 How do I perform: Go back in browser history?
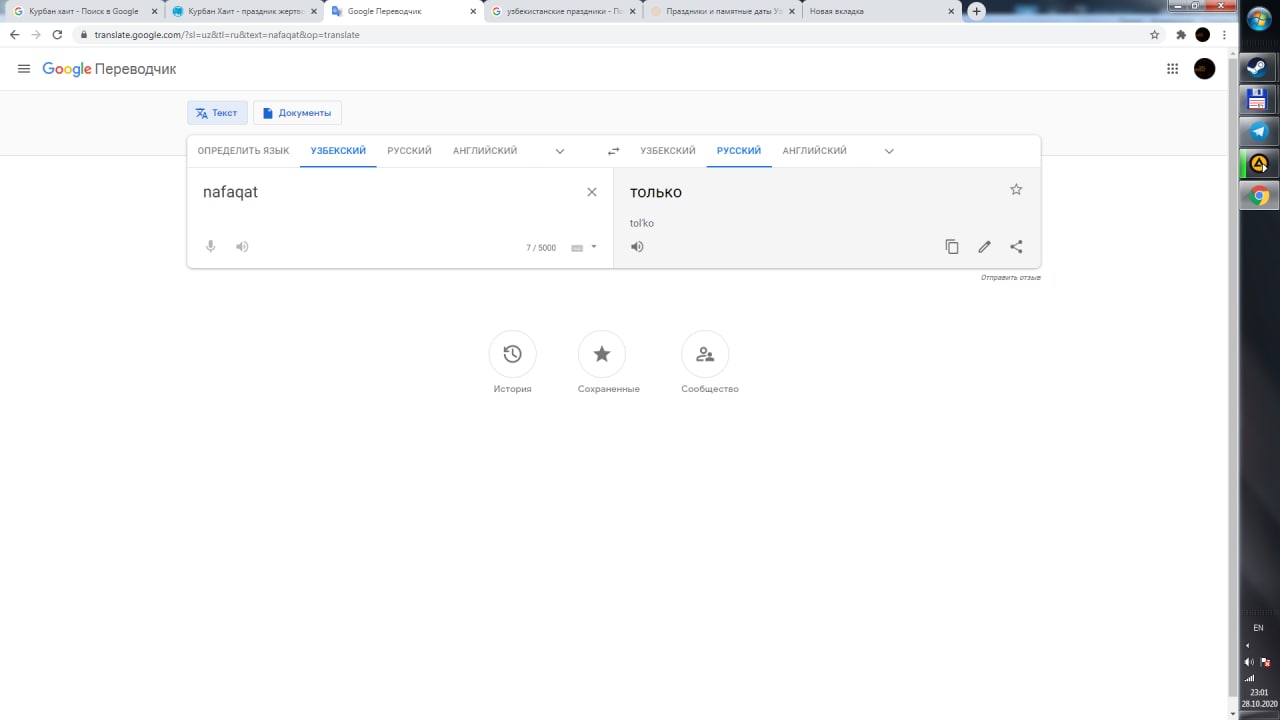click(x=14, y=34)
